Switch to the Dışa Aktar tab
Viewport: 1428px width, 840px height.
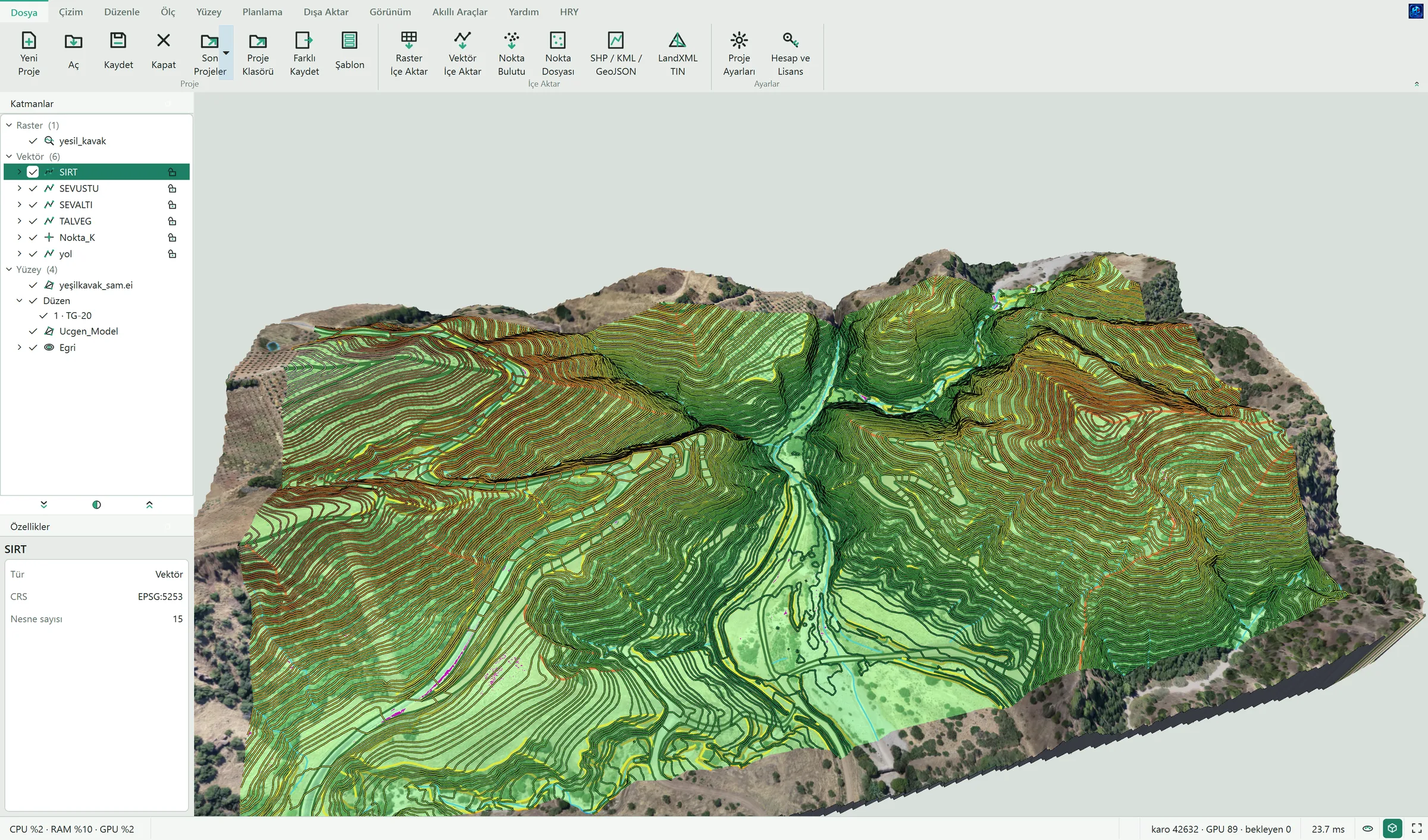point(325,12)
